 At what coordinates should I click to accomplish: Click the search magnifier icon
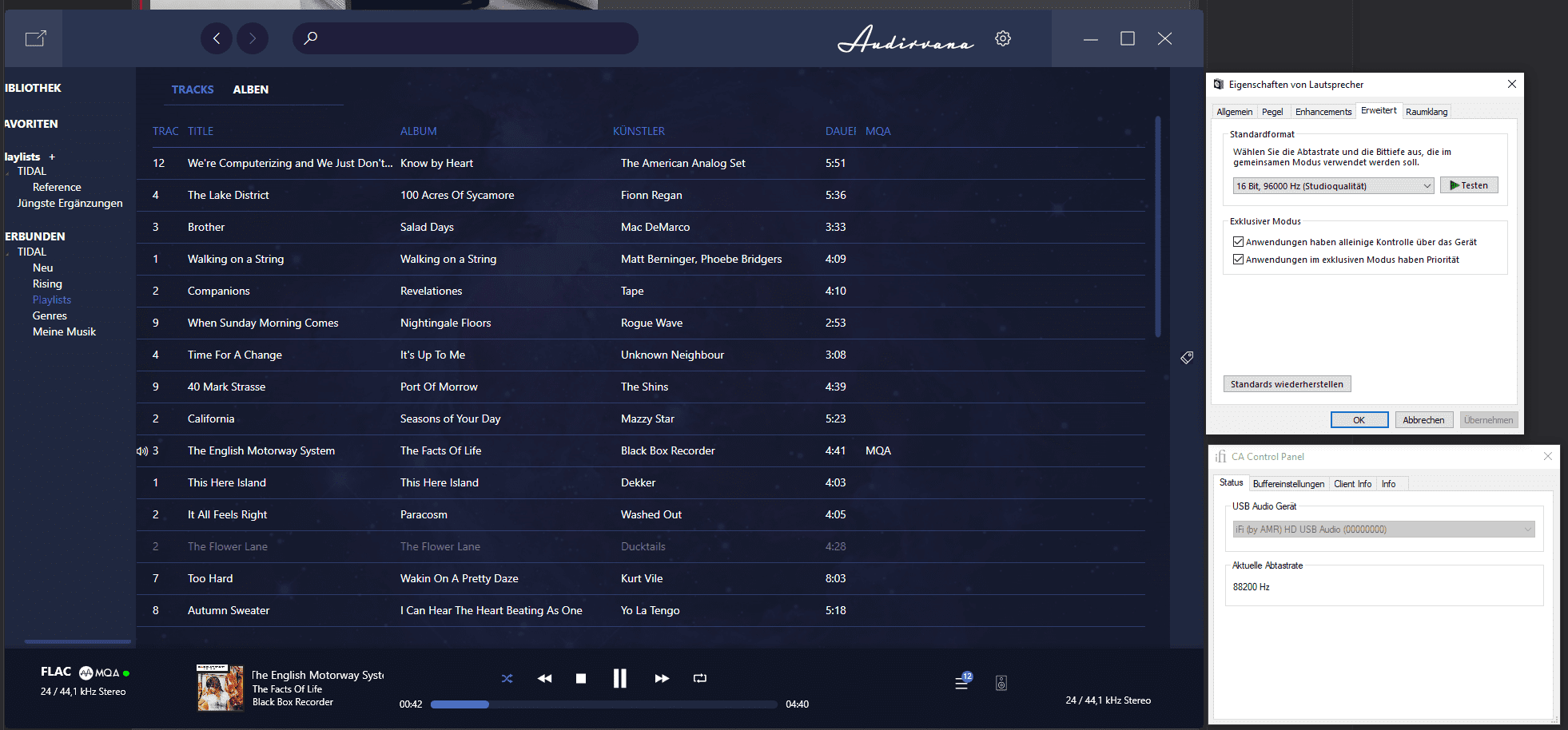point(311,38)
